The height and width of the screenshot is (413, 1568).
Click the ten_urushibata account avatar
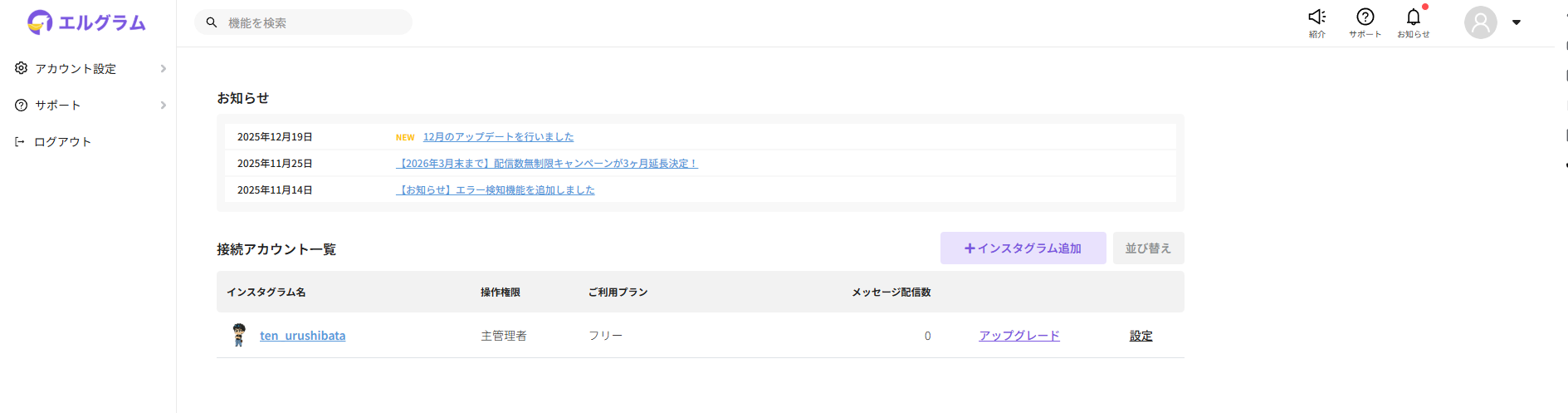click(239, 335)
